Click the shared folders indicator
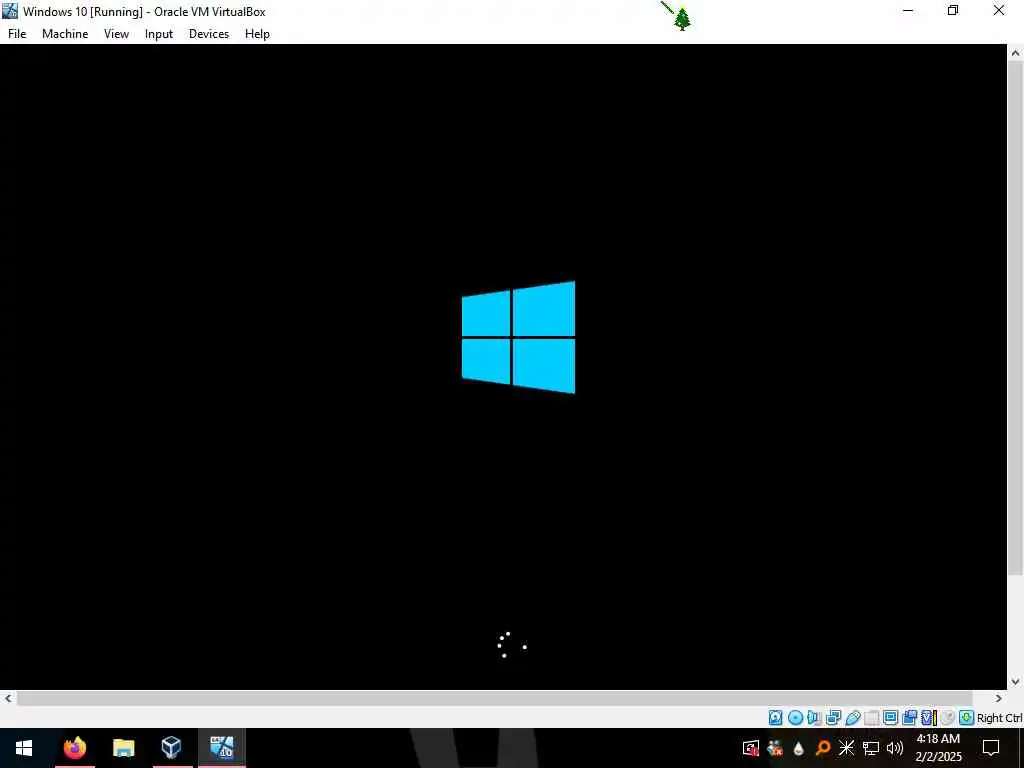The width and height of the screenshot is (1024, 768). point(872,718)
